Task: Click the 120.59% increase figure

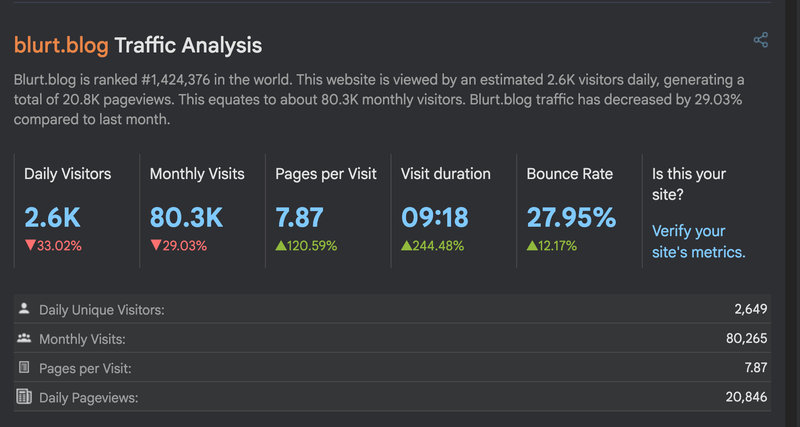Action: pos(312,246)
